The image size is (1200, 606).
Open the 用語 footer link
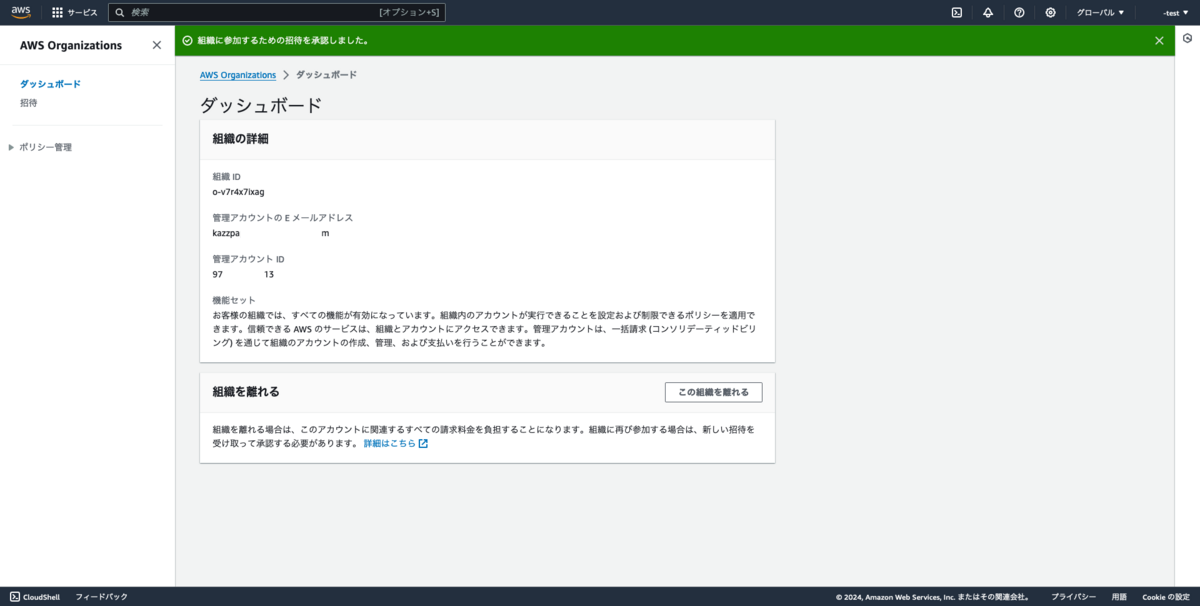pos(1119,597)
